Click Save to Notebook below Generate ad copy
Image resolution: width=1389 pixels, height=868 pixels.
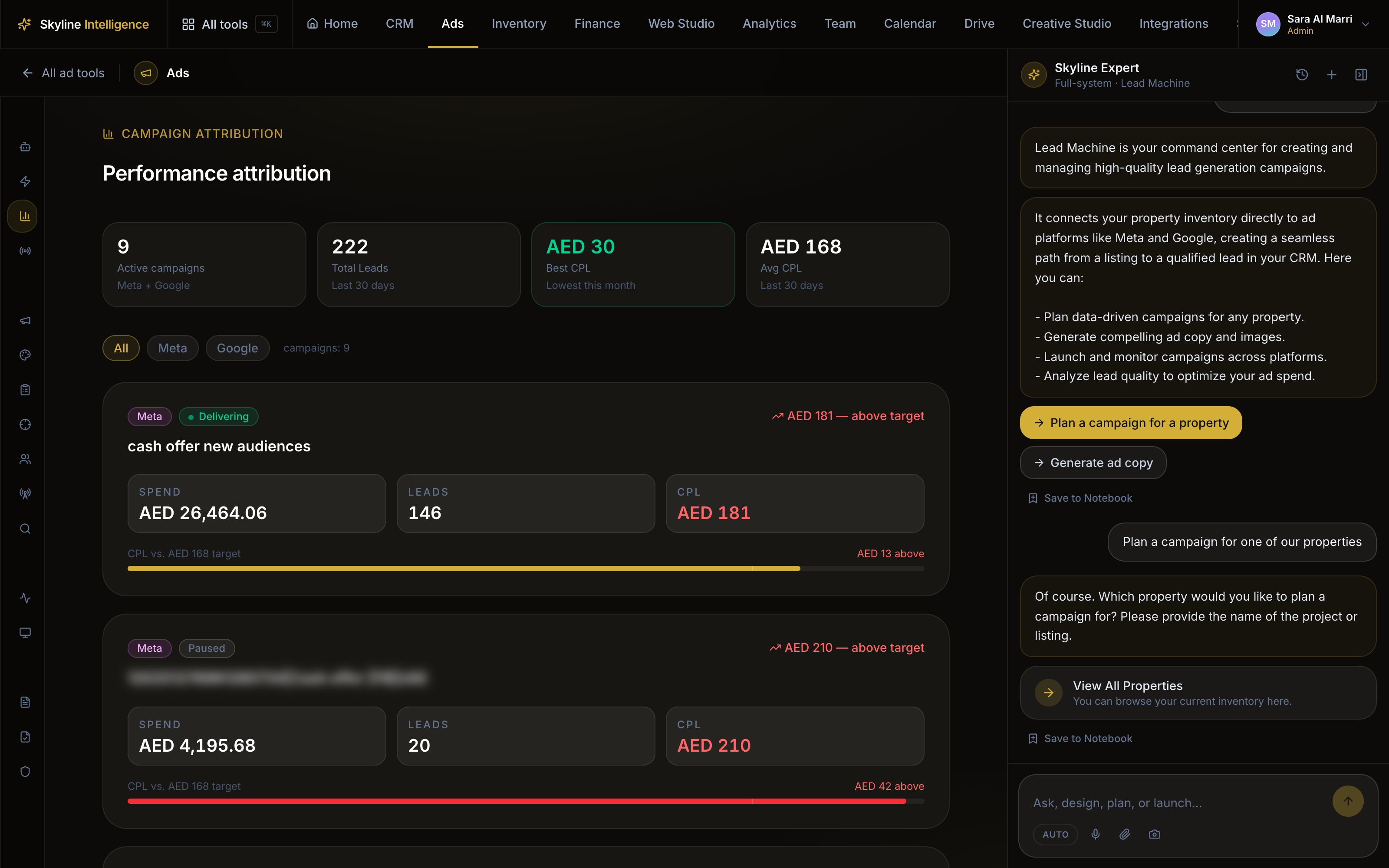coord(1080,498)
